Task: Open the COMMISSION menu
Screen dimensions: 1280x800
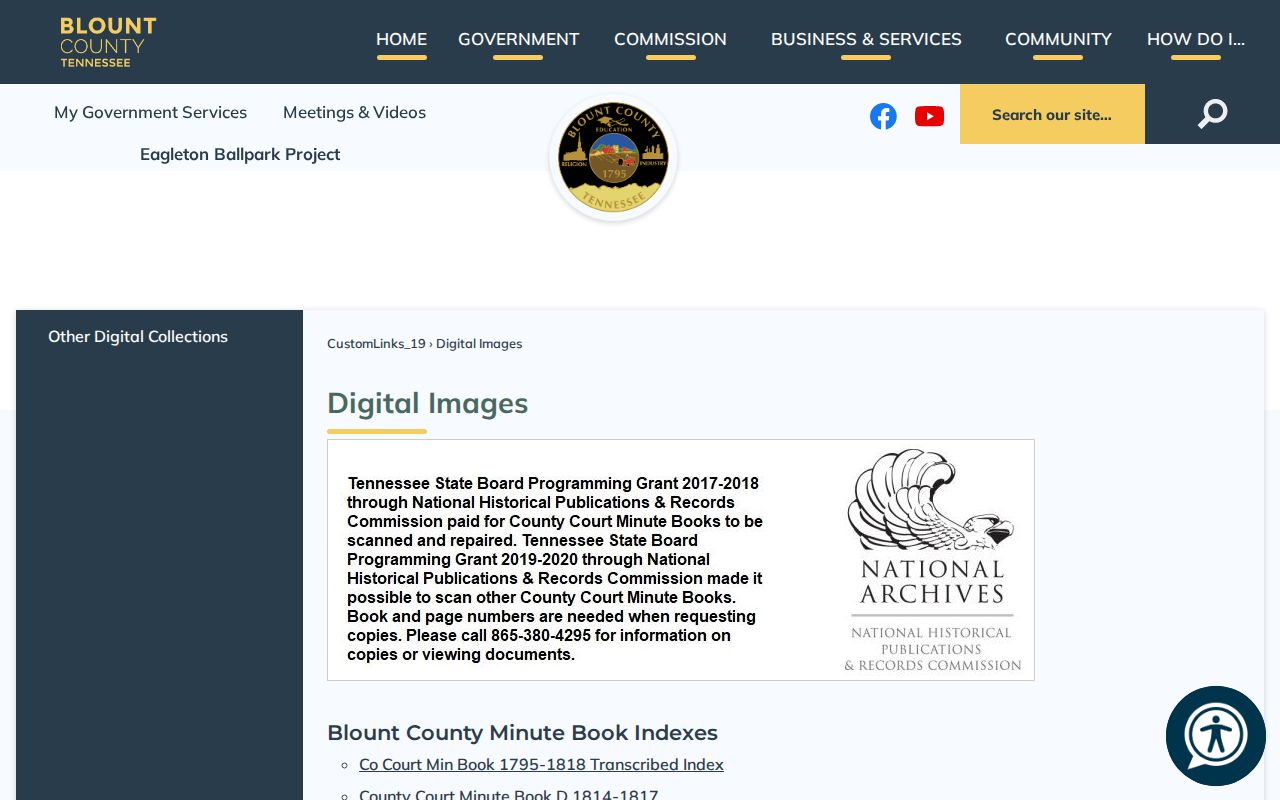Action: click(670, 40)
